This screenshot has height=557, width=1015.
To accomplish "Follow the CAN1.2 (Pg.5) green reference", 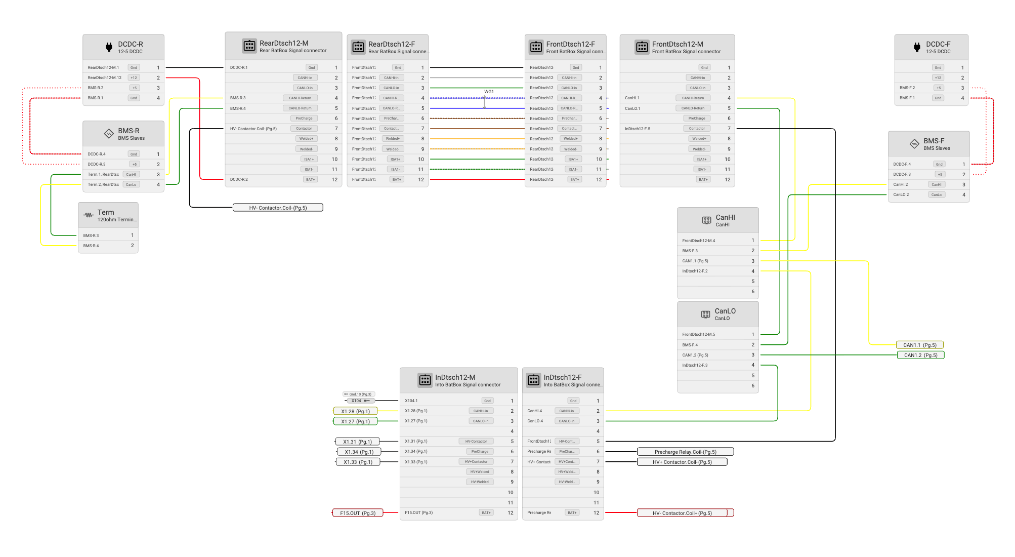I will pyautogui.click(x=920, y=355).
